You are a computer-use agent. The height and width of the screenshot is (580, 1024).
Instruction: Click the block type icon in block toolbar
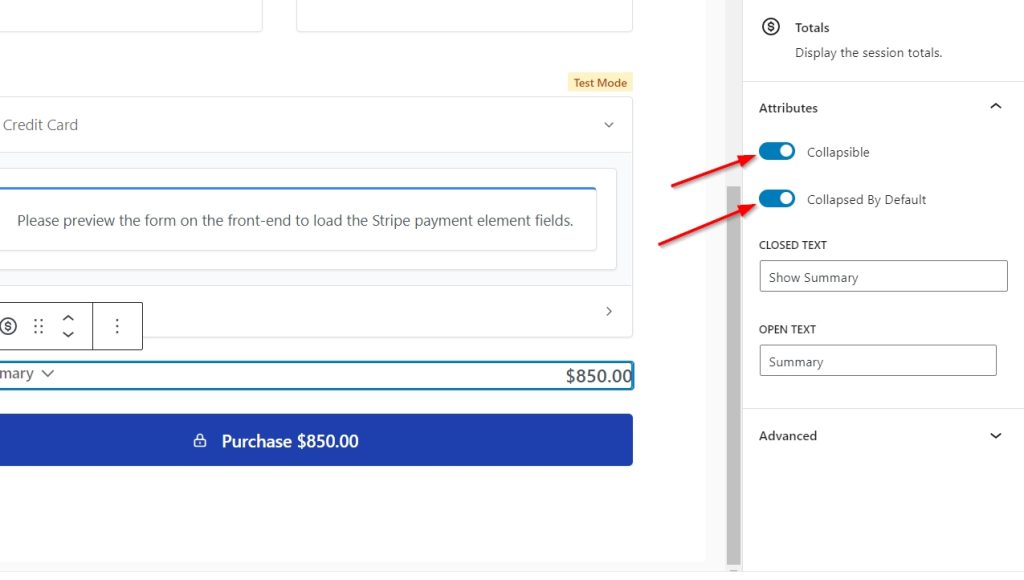pos(9,326)
